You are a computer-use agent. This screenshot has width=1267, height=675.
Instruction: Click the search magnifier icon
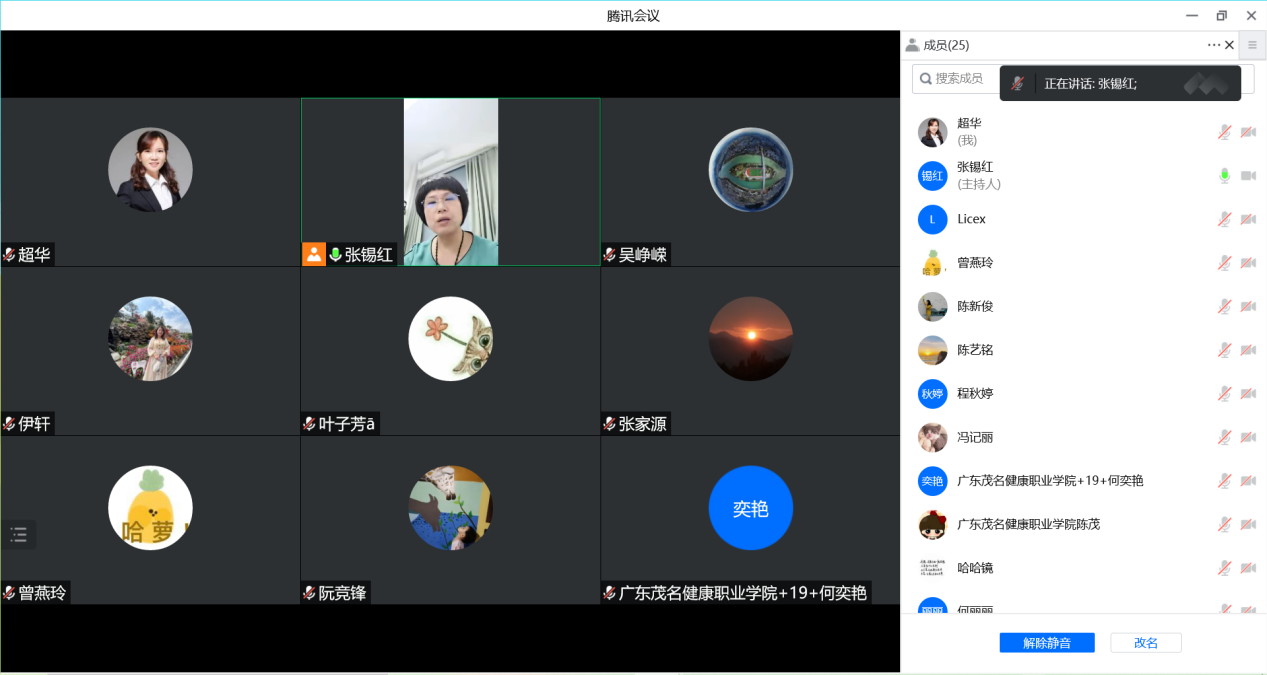point(926,78)
